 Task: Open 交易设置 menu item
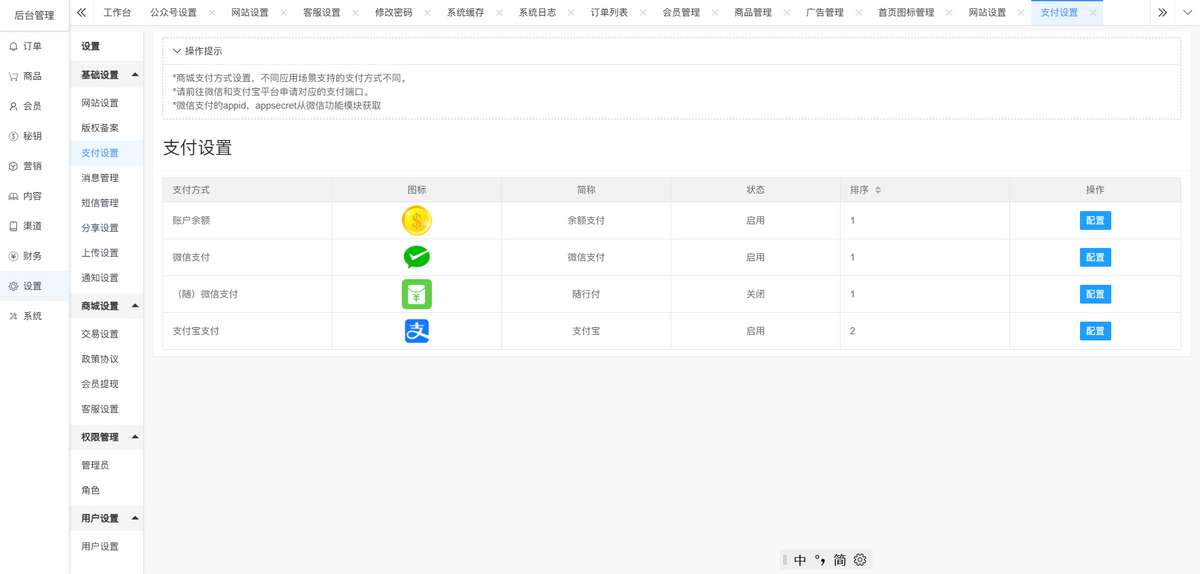point(100,334)
